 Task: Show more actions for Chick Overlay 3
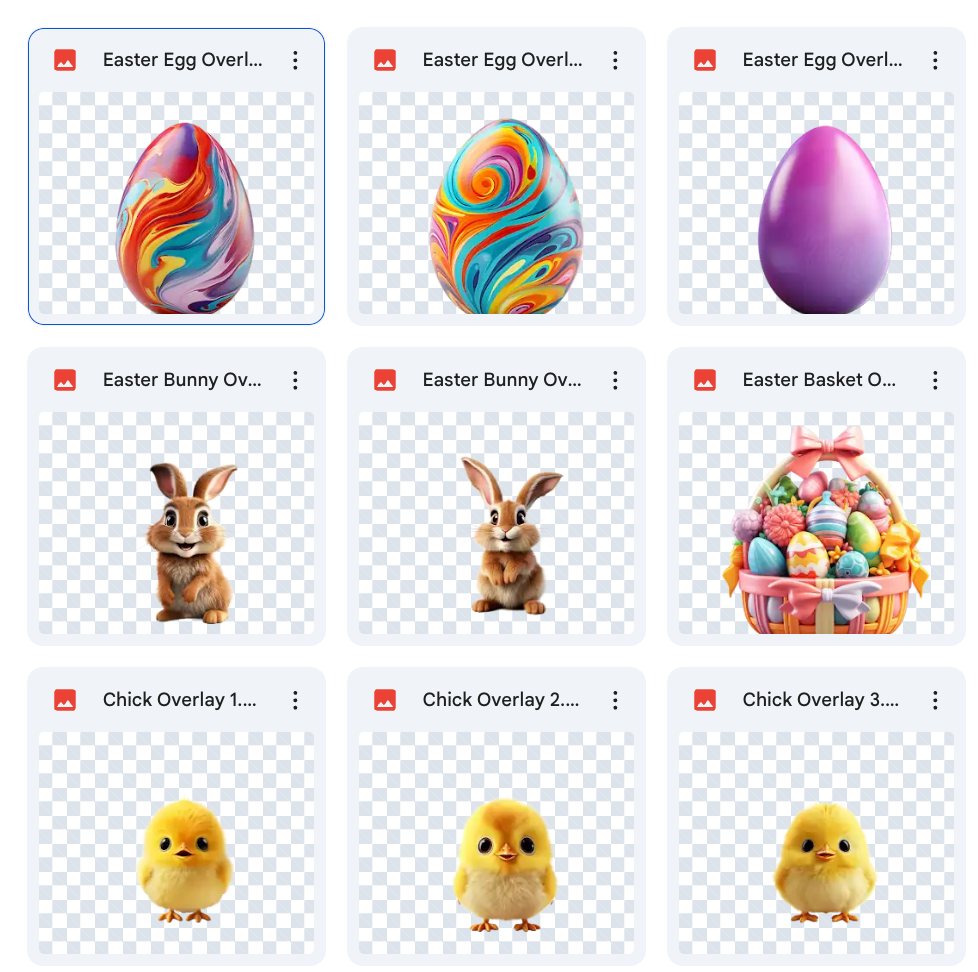(x=935, y=700)
